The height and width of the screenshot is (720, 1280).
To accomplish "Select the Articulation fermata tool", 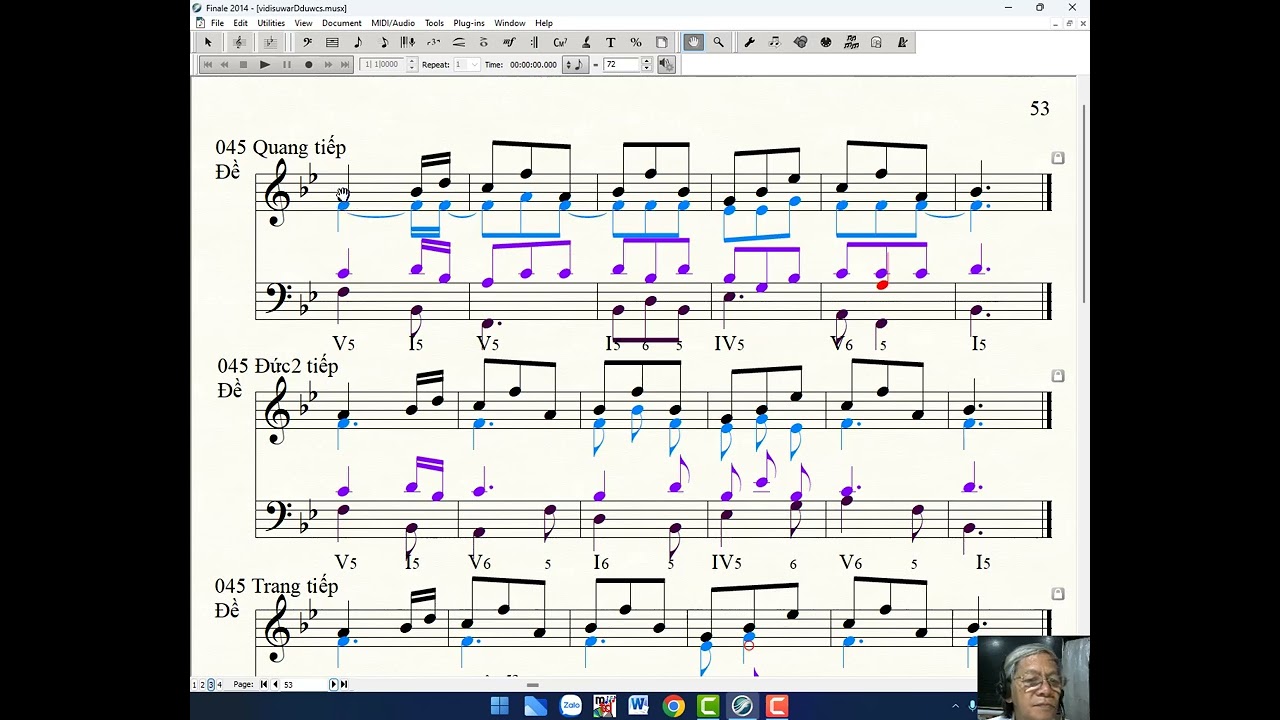I will pos(483,42).
